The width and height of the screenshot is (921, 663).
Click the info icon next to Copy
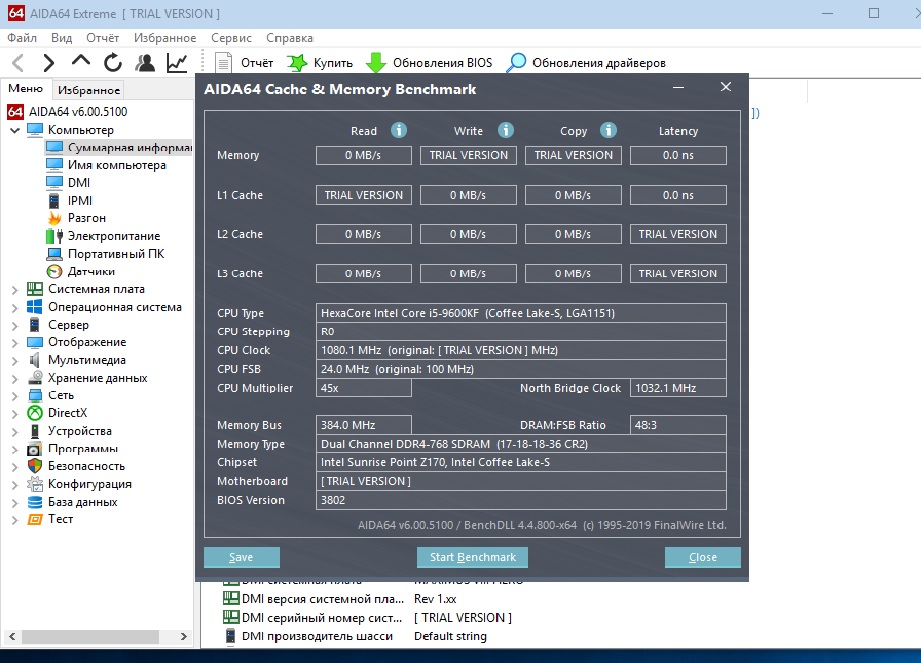point(608,130)
